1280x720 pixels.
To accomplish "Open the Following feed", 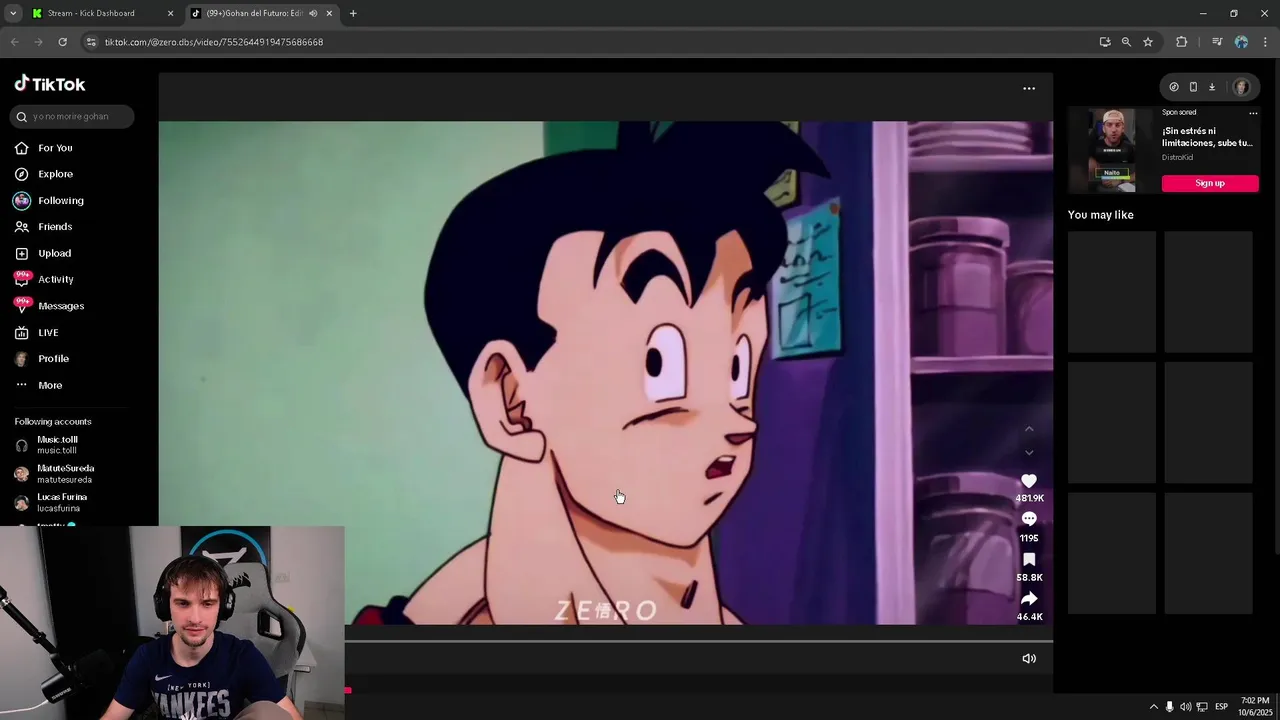I will tap(60, 200).
